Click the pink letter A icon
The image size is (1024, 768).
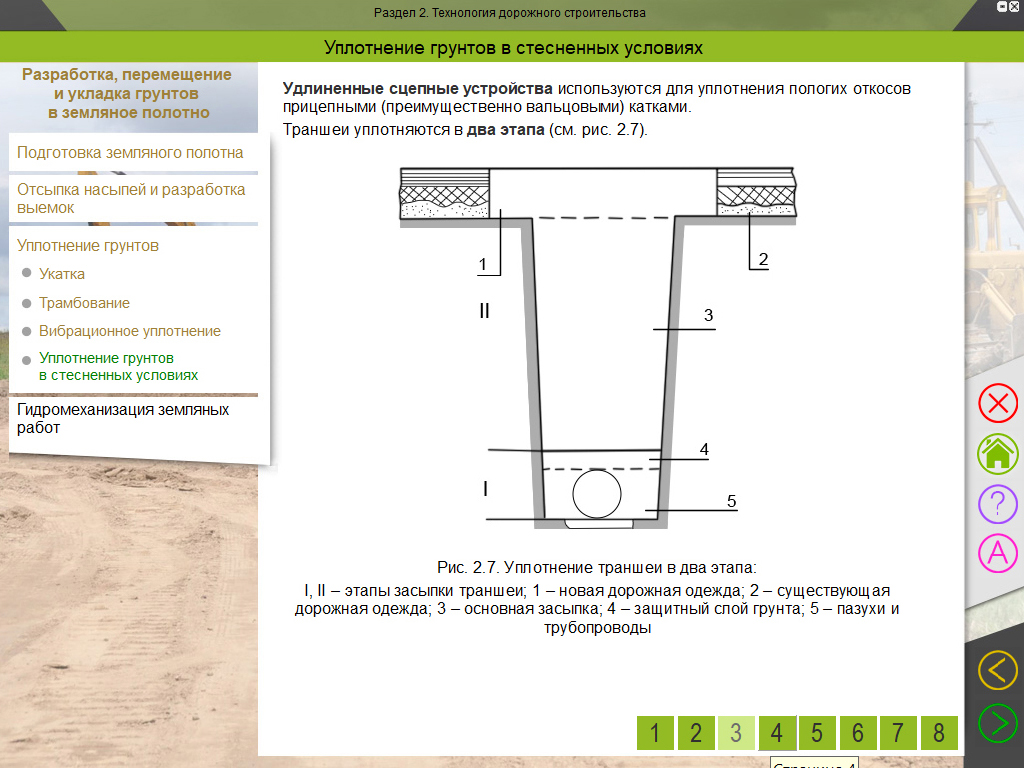click(x=997, y=552)
